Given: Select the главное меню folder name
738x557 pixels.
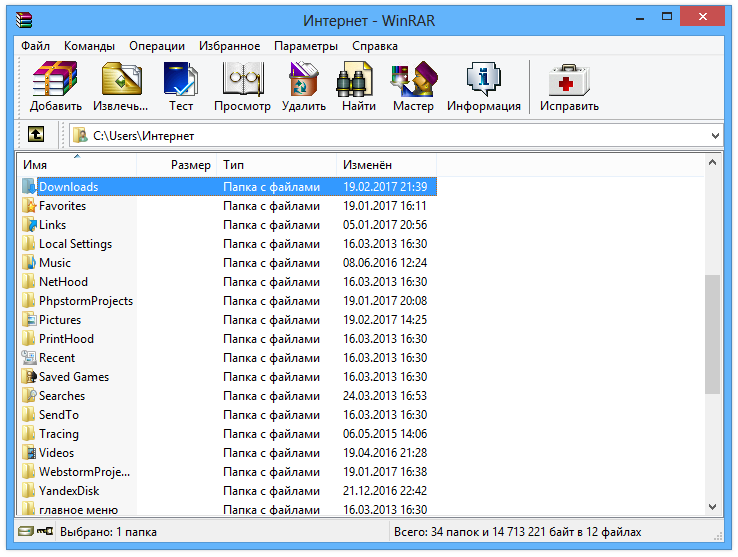Looking at the screenshot, I should 78,510.
